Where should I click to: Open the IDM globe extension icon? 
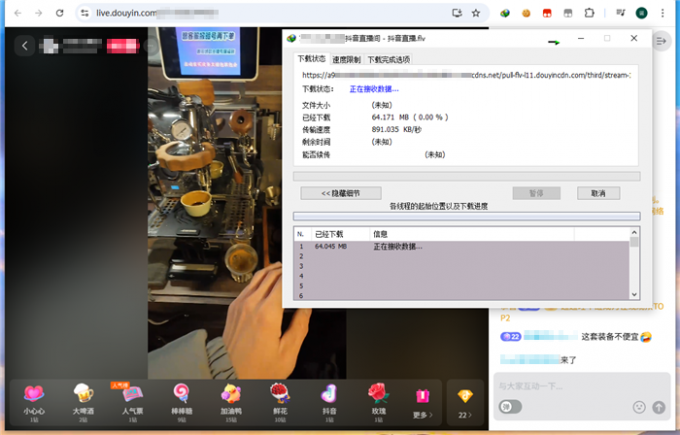coord(505,13)
